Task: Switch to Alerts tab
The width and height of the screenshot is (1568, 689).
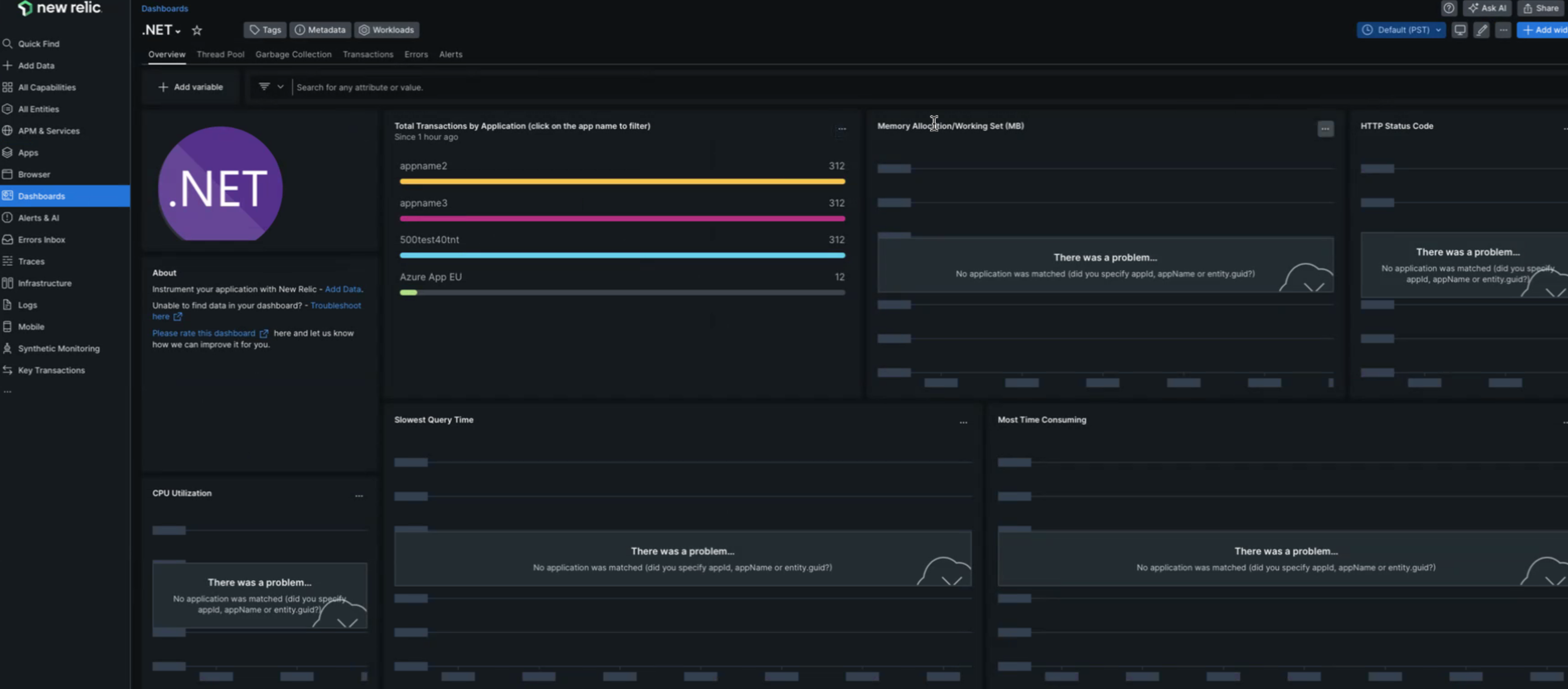Action: [450, 54]
